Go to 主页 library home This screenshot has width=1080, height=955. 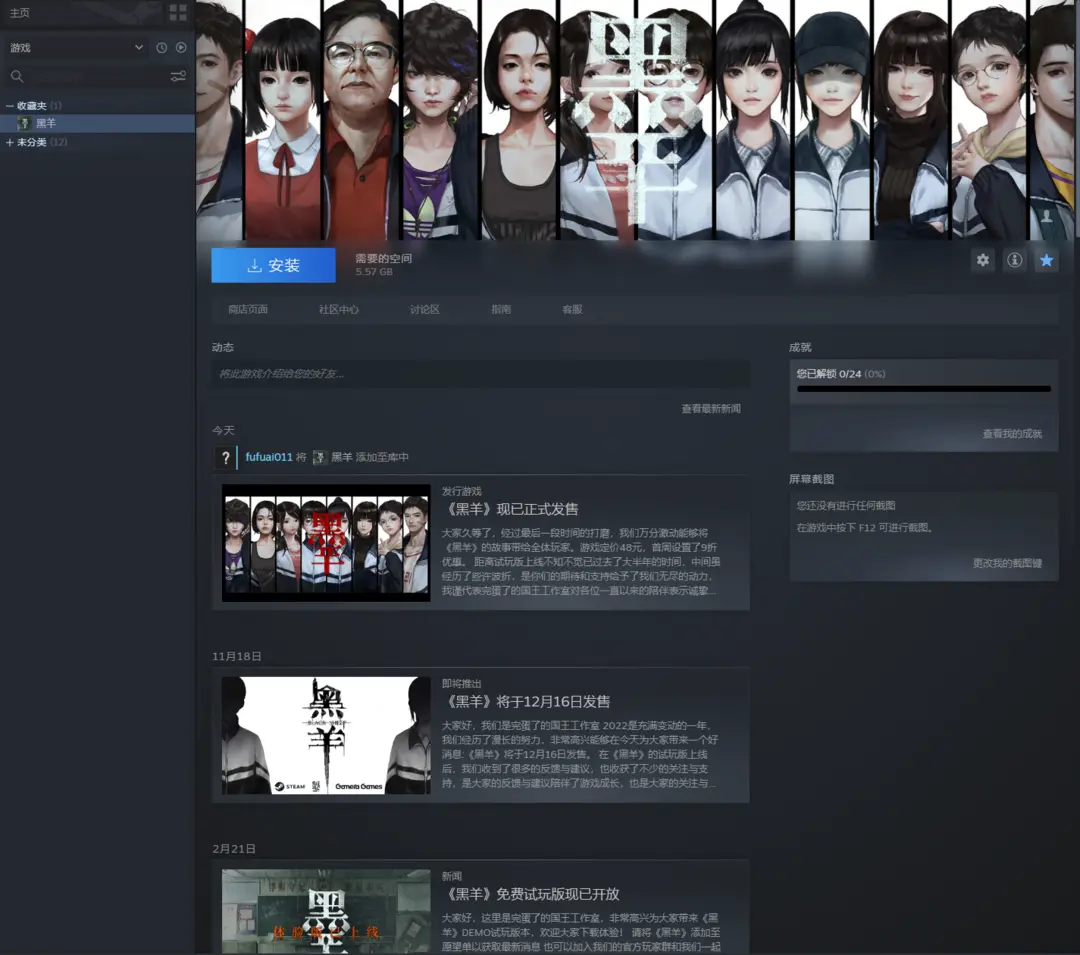pyautogui.click(x=19, y=13)
